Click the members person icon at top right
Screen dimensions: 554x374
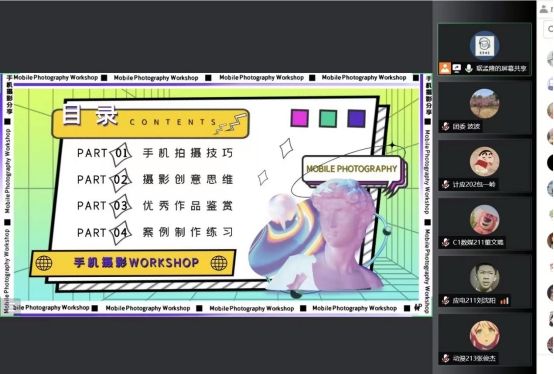(x=544, y=10)
